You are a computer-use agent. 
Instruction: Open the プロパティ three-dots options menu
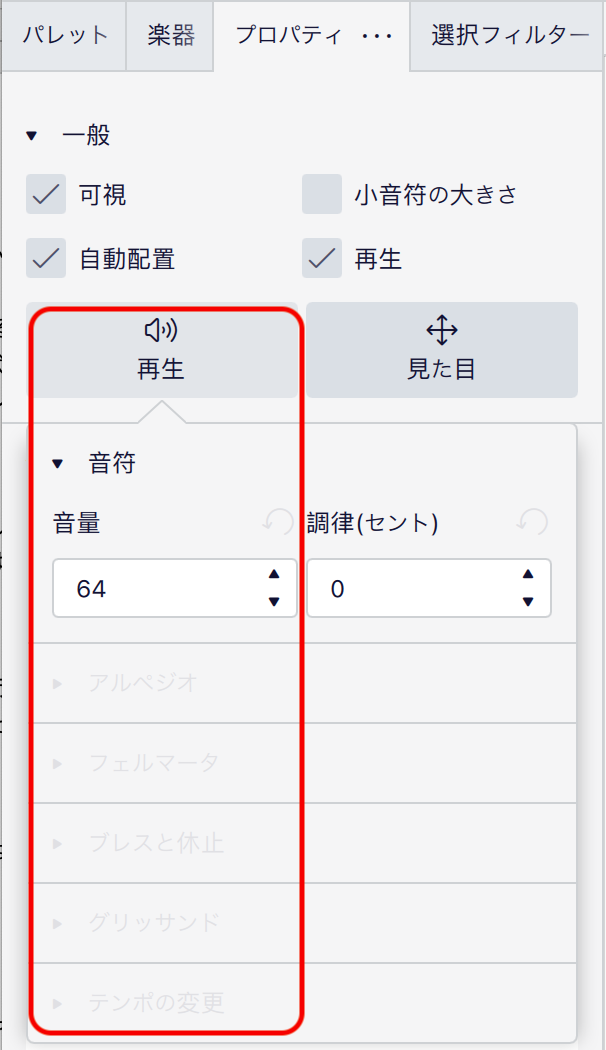(x=377, y=36)
